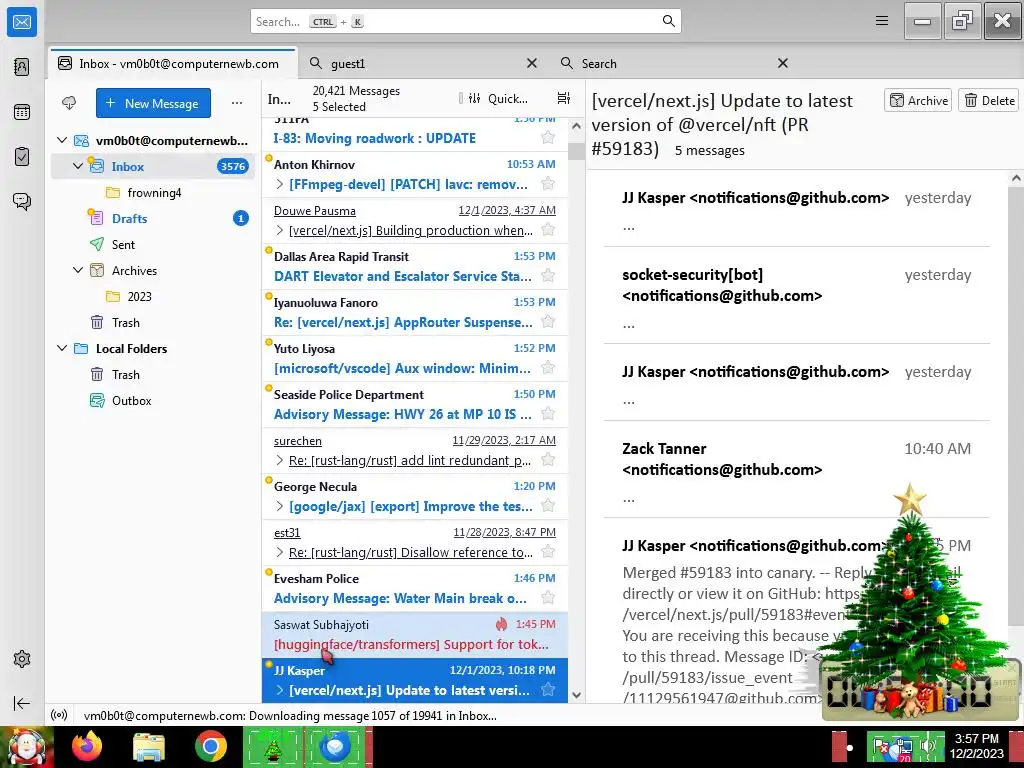
Task: Click the message list scrollbar up arrow
Action: point(576,126)
